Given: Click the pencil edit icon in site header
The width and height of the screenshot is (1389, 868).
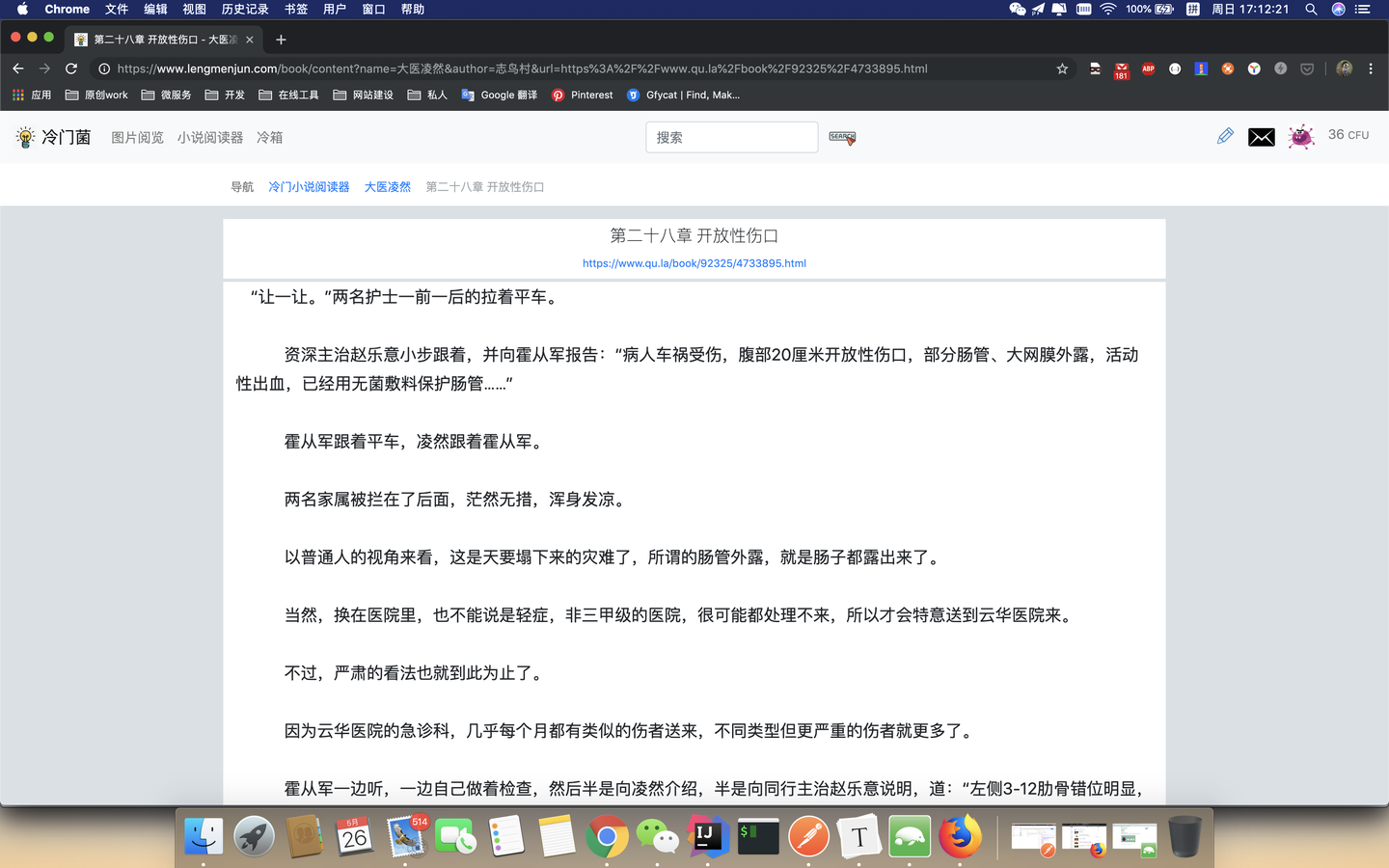Looking at the screenshot, I should (1225, 136).
